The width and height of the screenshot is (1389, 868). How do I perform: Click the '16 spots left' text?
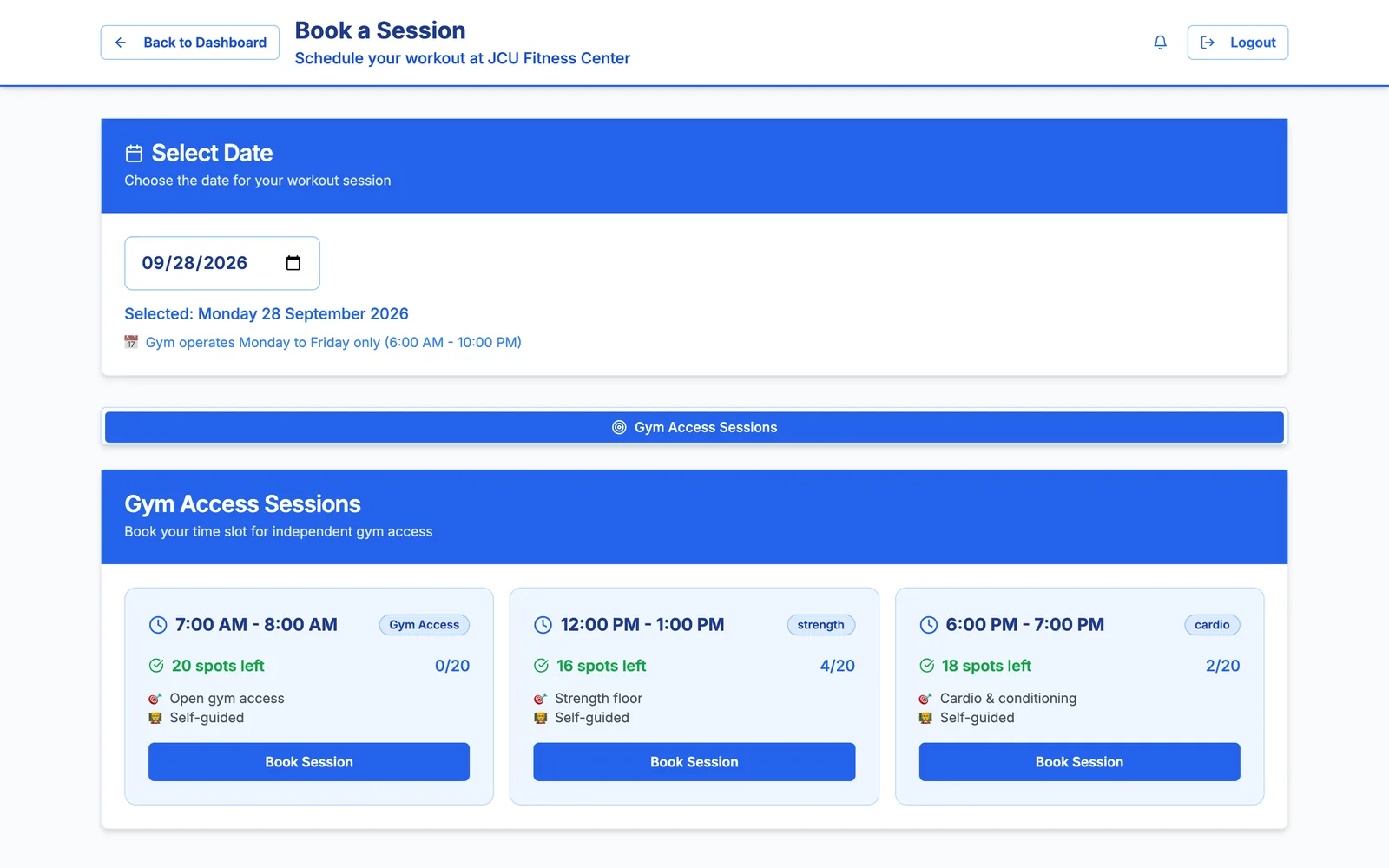coord(602,666)
